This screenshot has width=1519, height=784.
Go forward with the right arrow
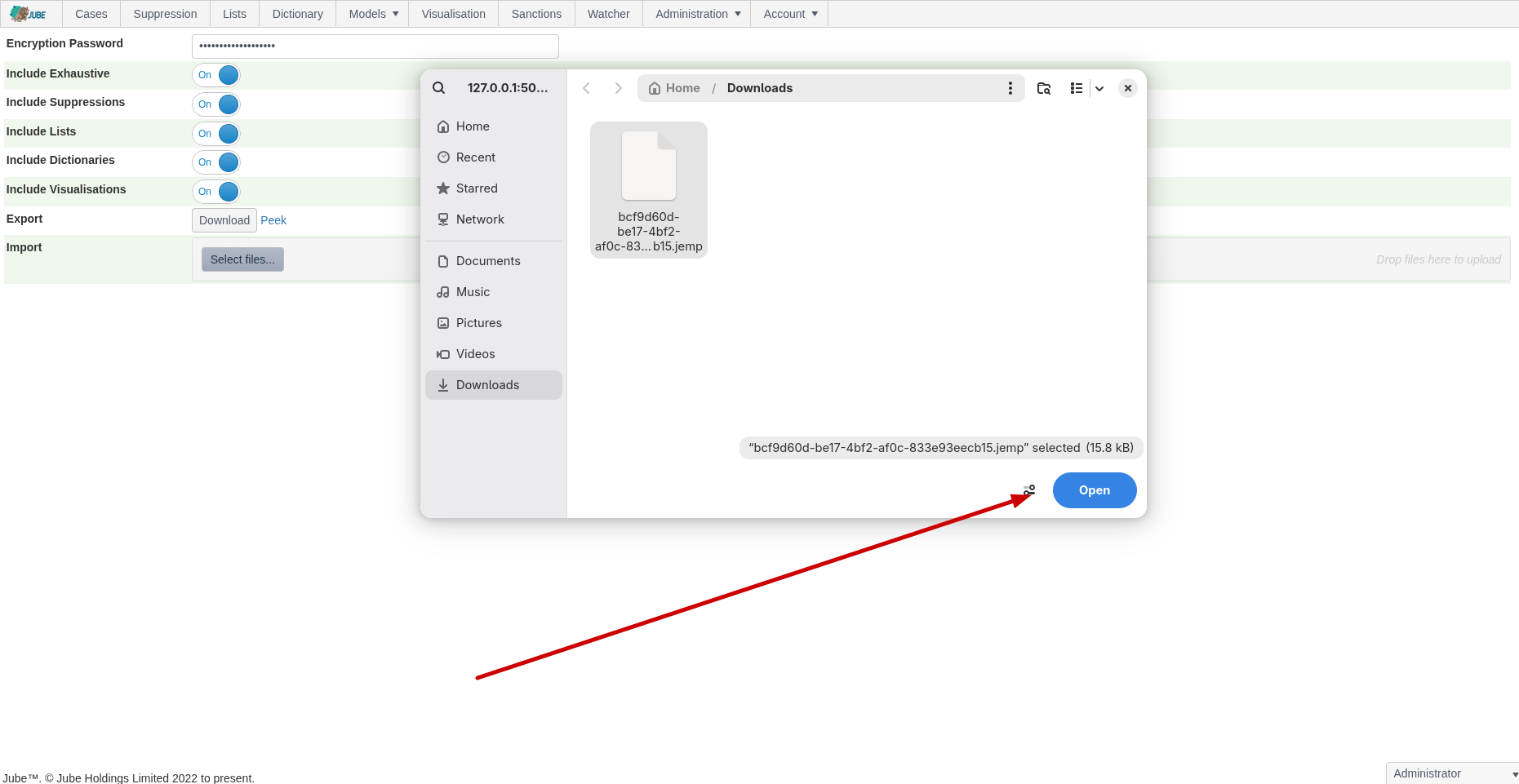pyautogui.click(x=618, y=88)
